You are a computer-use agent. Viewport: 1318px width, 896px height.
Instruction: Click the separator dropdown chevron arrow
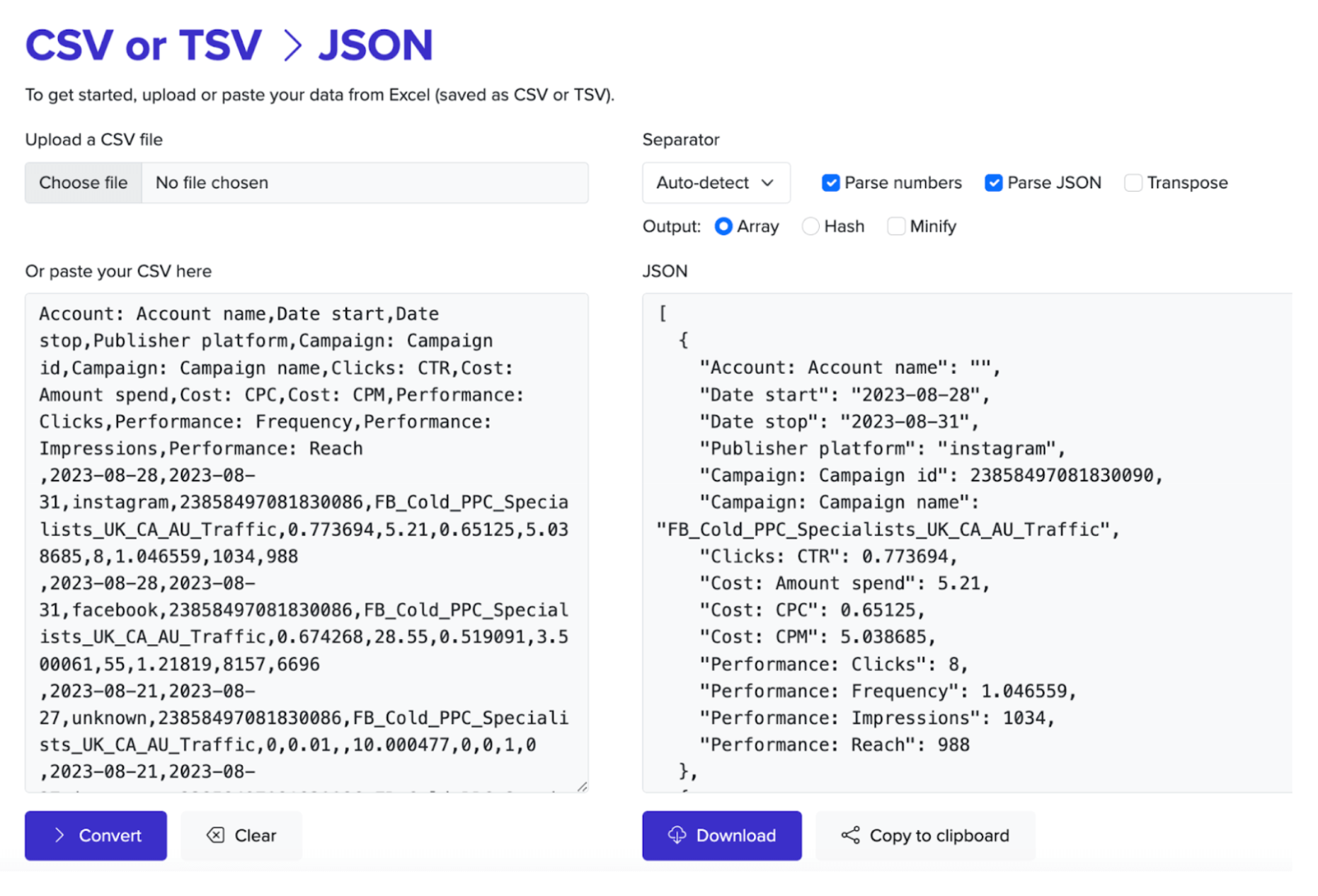(x=767, y=183)
